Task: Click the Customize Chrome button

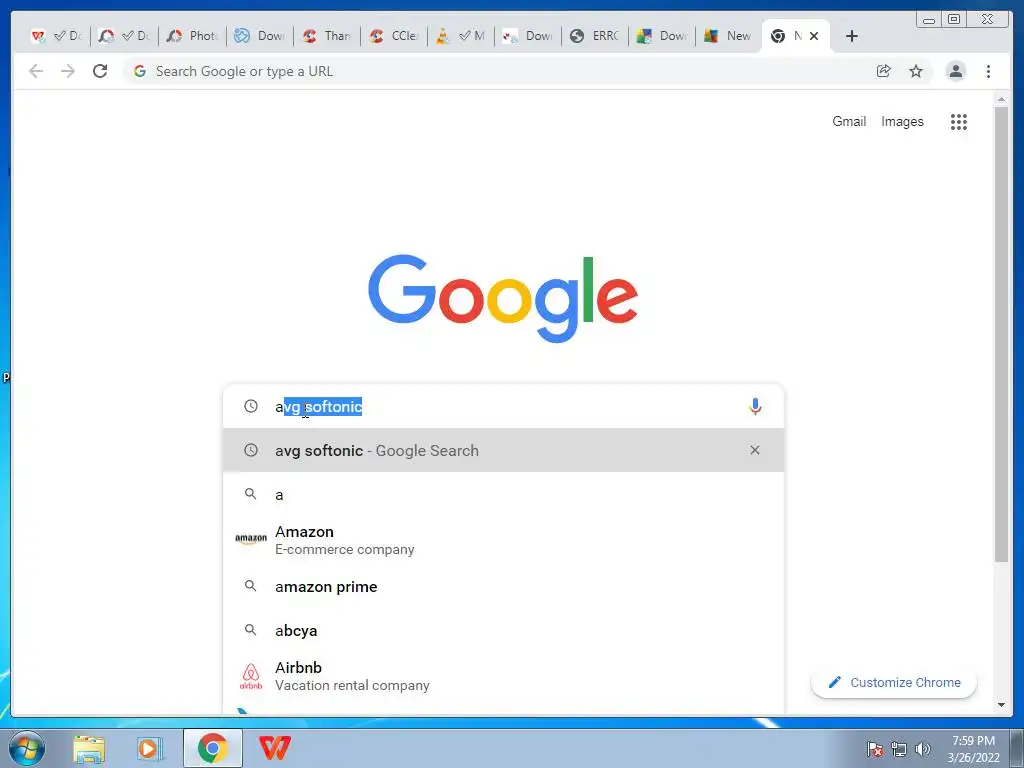Action: [893, 682]
